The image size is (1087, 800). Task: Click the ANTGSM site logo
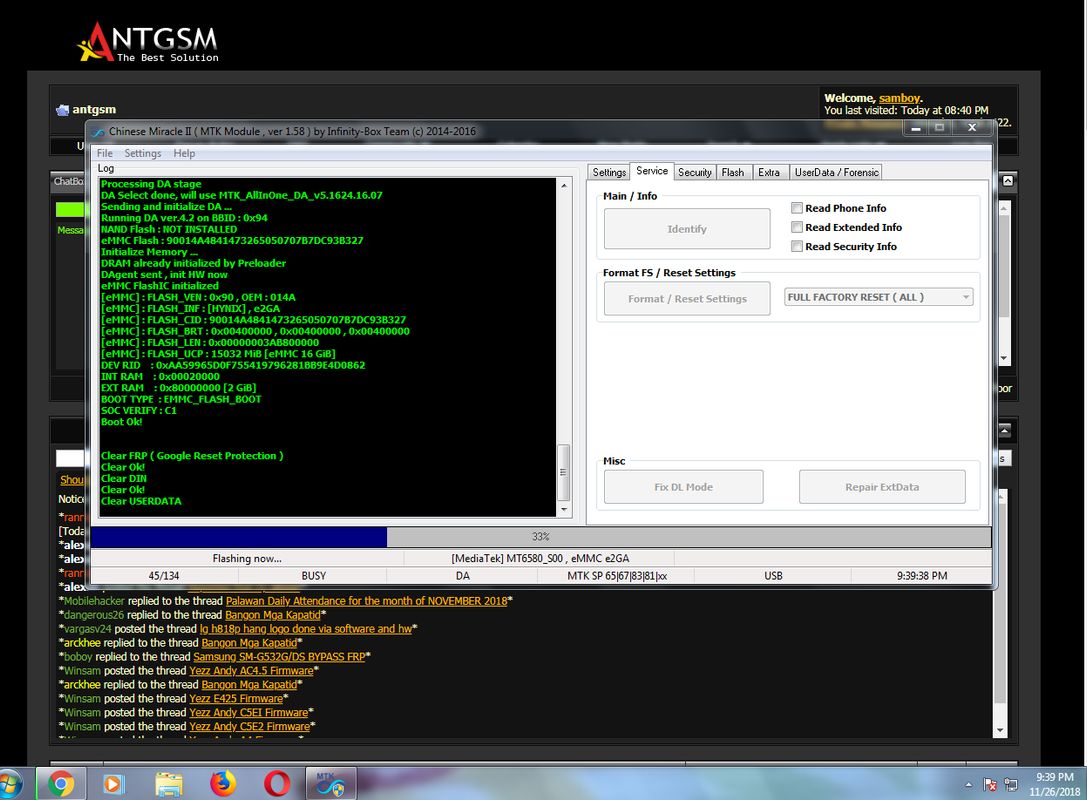click(148, 42)
